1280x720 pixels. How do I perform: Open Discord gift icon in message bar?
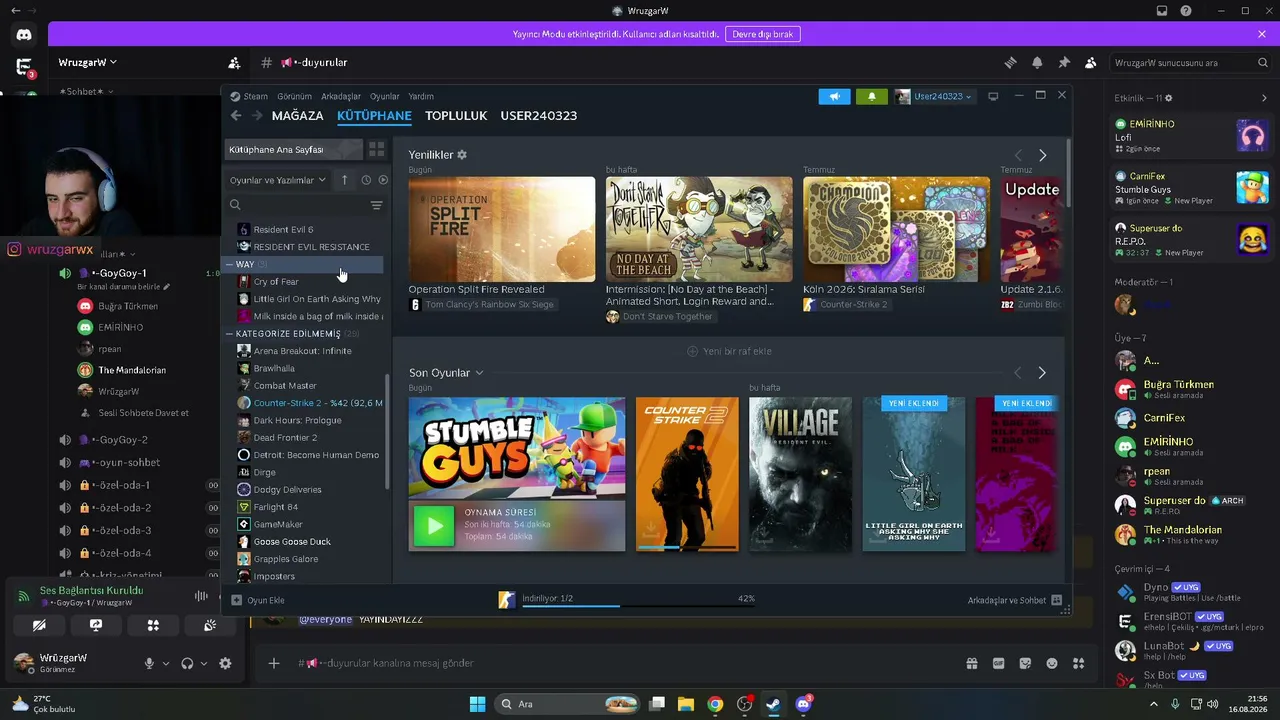971,663
